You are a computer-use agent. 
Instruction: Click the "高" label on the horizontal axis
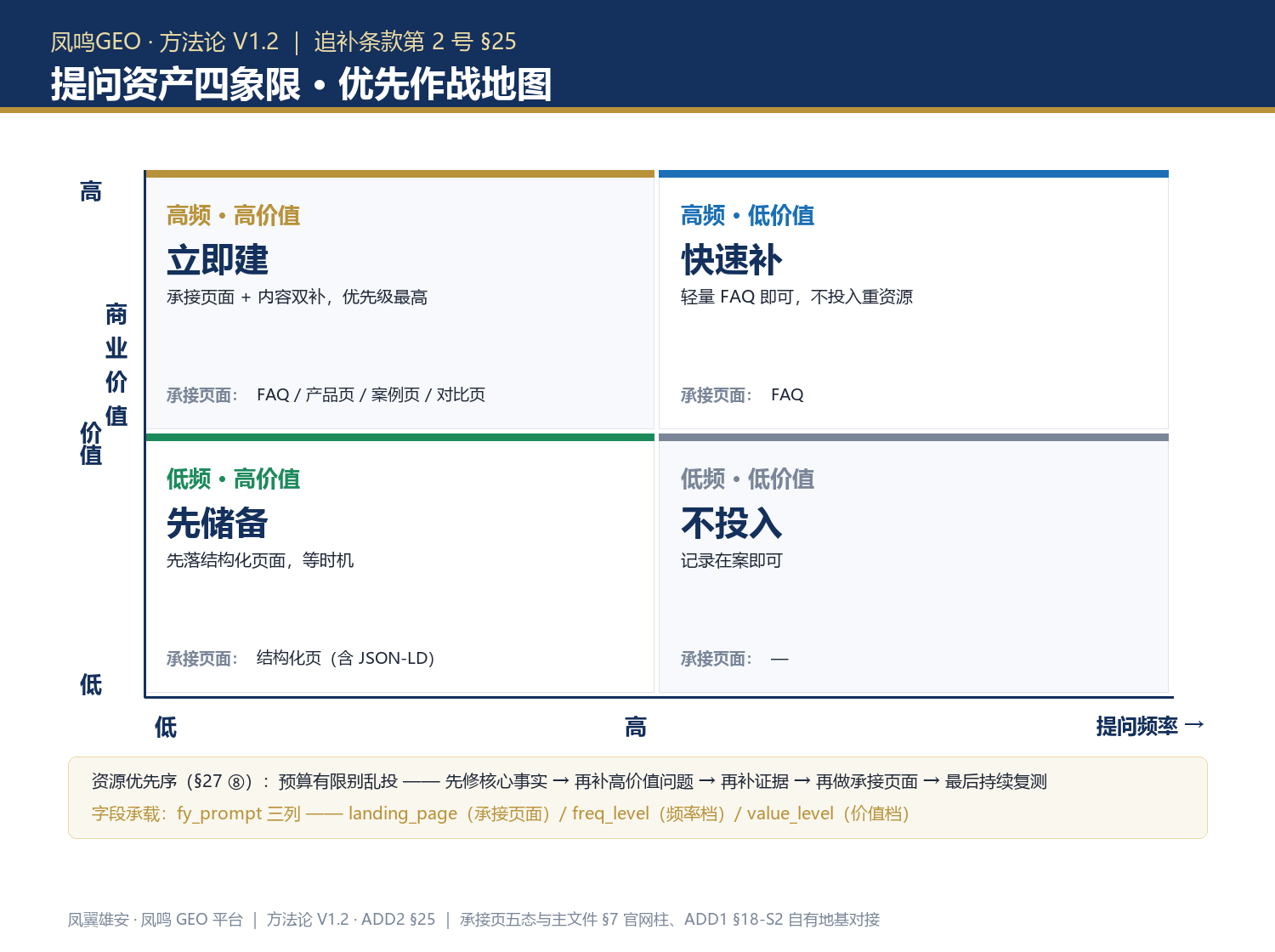(x=636, y=728)
